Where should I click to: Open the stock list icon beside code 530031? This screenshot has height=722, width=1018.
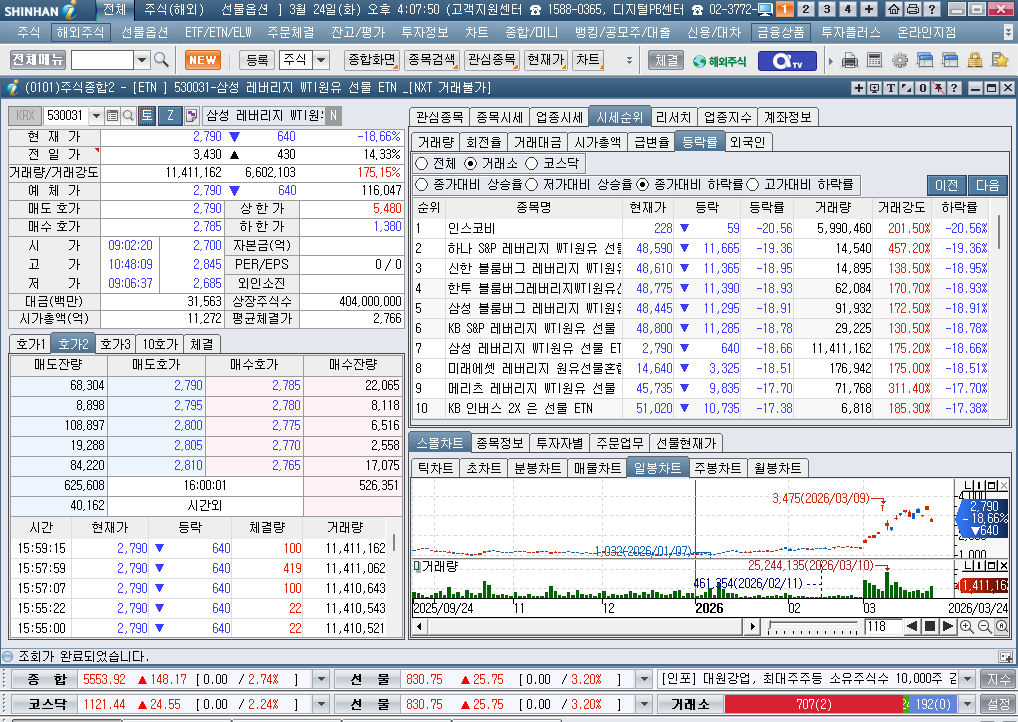[112, 116]
